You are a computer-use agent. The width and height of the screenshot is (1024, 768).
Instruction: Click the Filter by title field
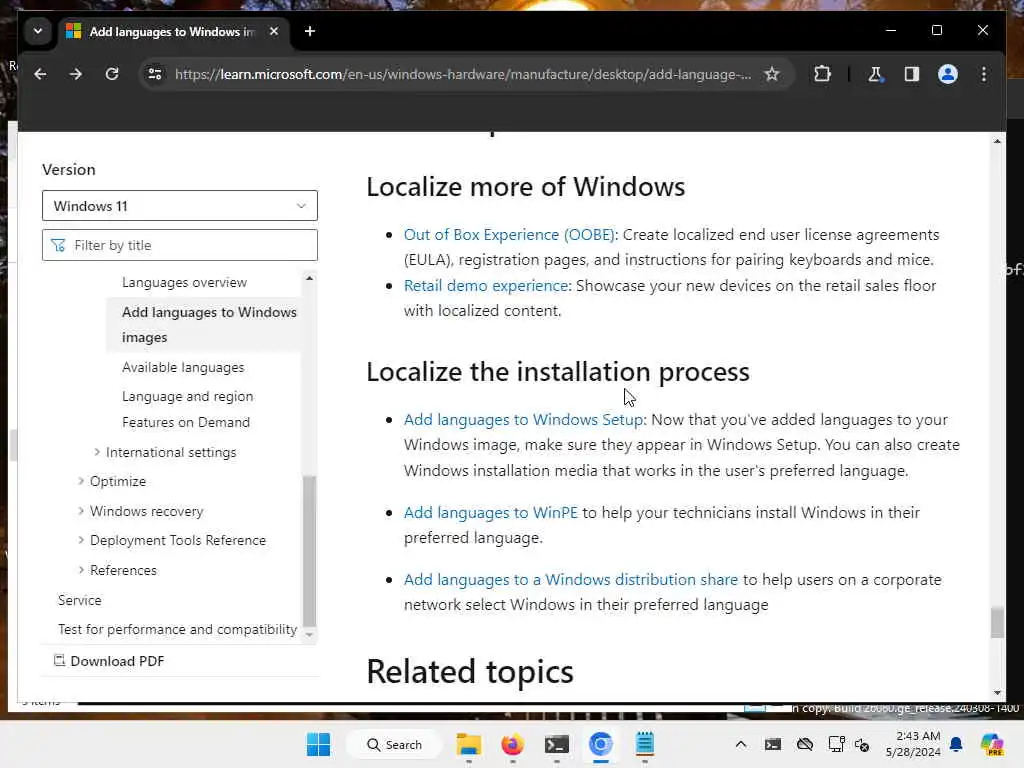click(180, 245)
